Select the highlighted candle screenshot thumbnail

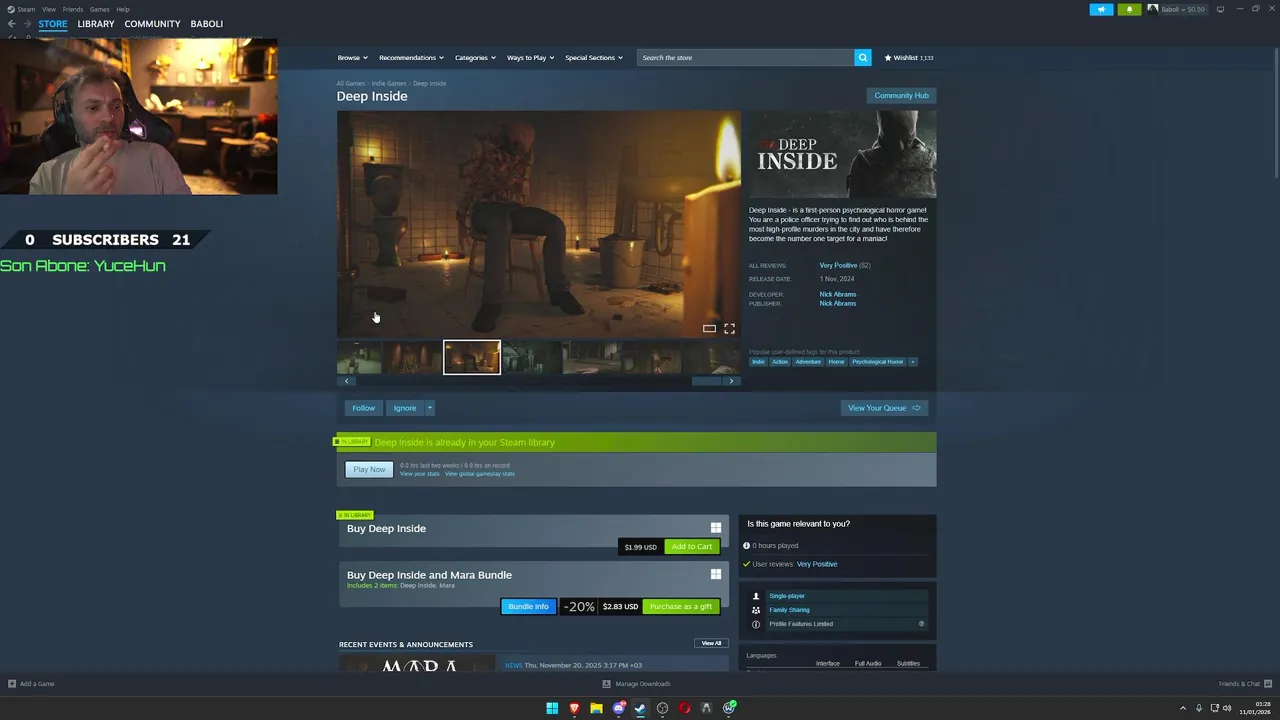472,357
